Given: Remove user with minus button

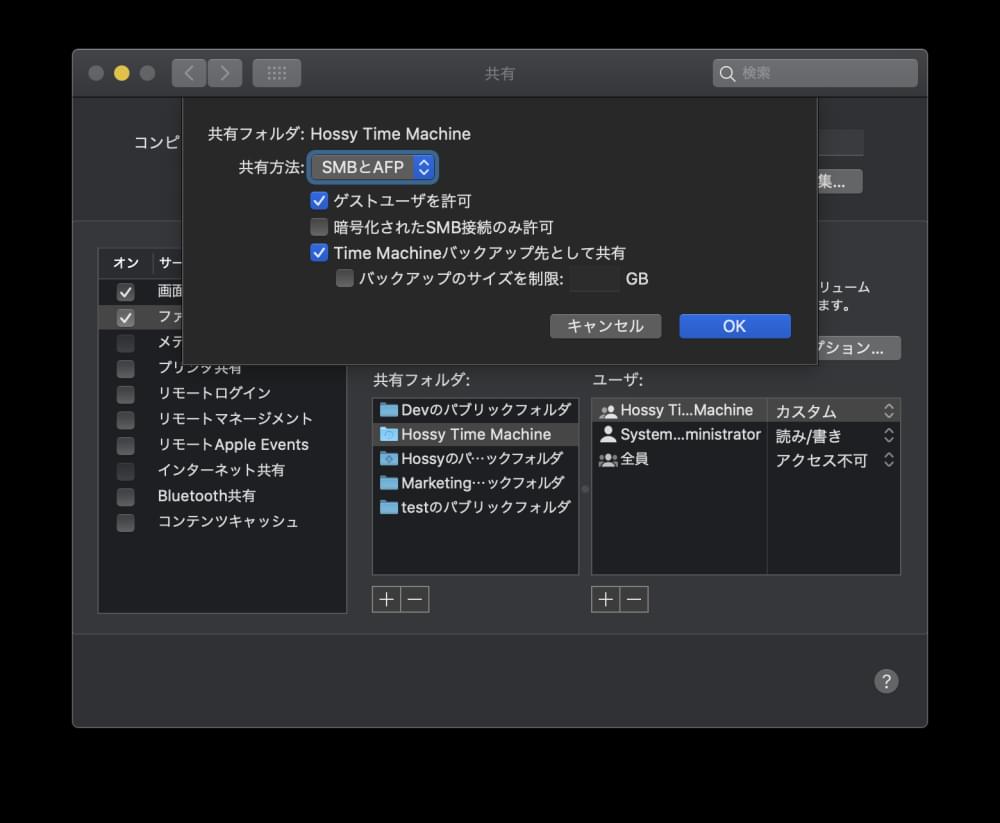Looking at the screenshot, I should click(634, 599).
